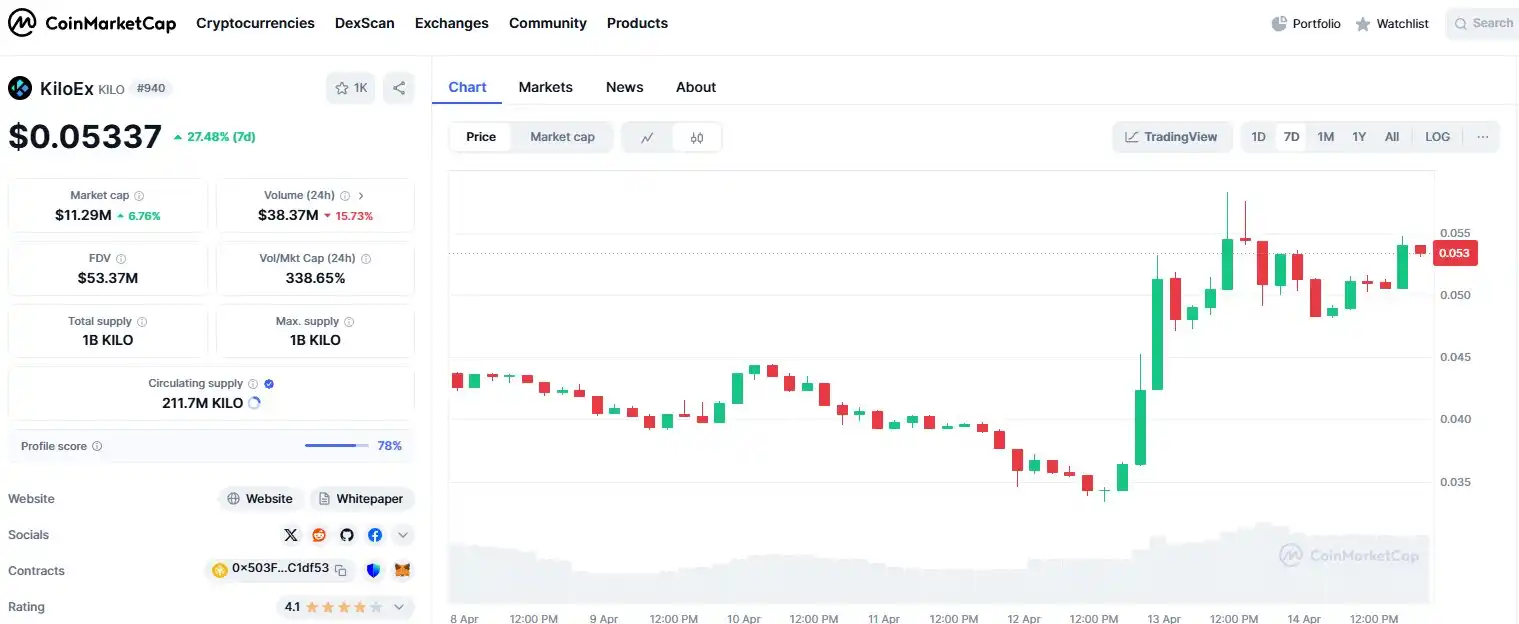Copy the contract address 0x503F...C1df53
Image resolution: width=1519 pixels, height=624 pixels.
(x=341, y=570)
